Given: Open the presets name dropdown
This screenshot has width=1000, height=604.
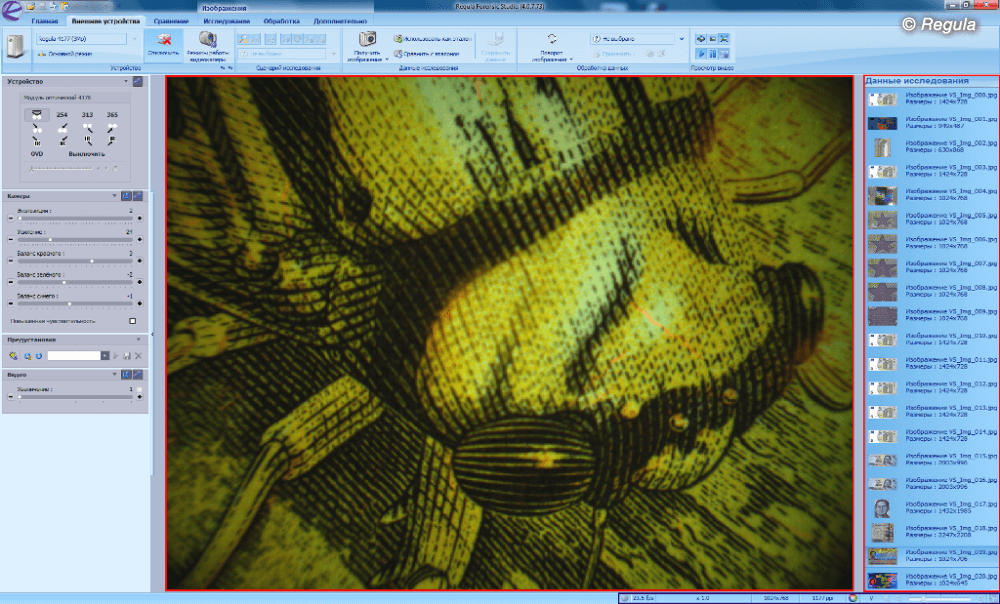Looking at the screenshot, I should tap(105, 355).
